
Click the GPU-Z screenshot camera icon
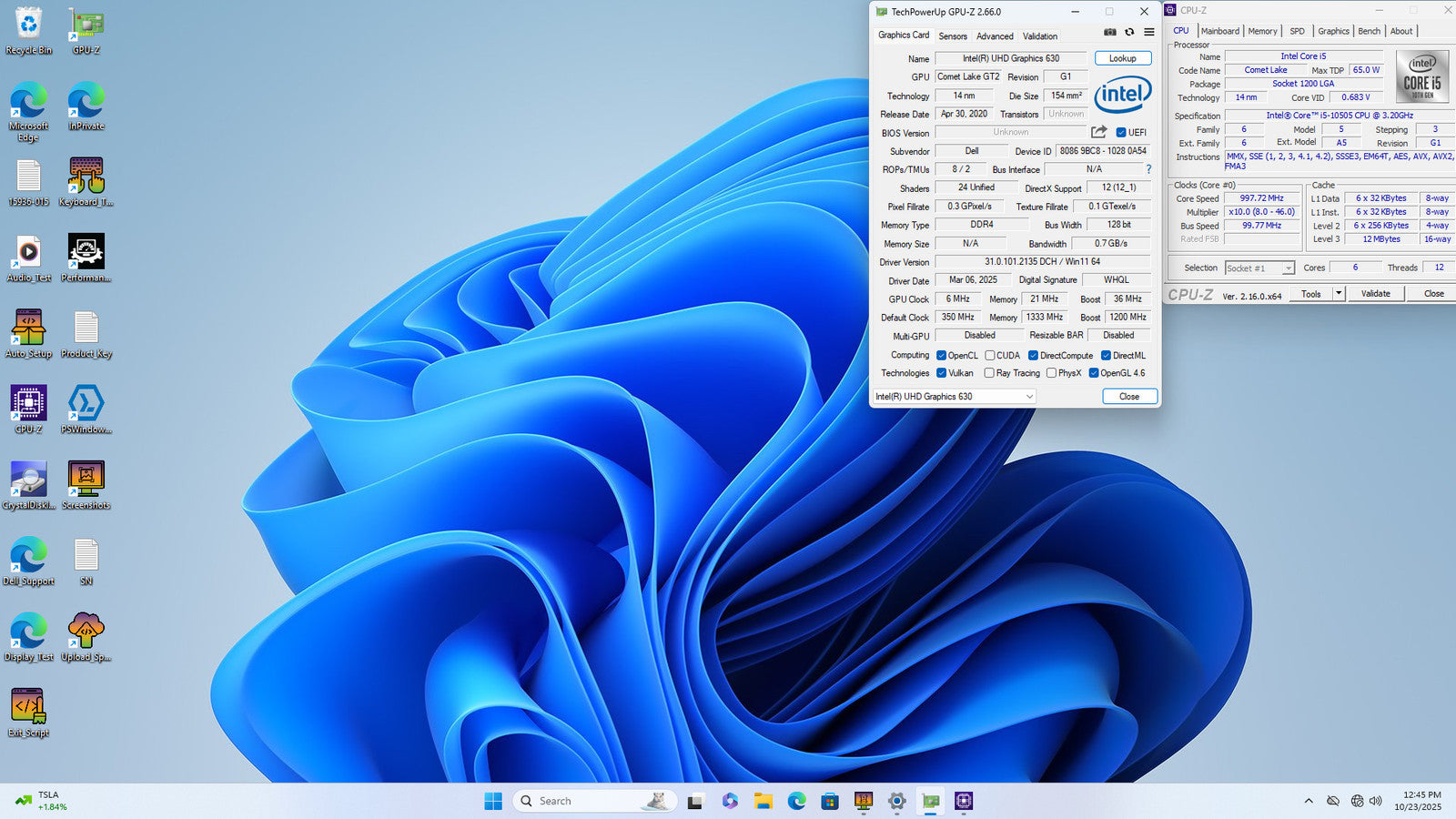pyautogui.click(x=1110, y=32)
